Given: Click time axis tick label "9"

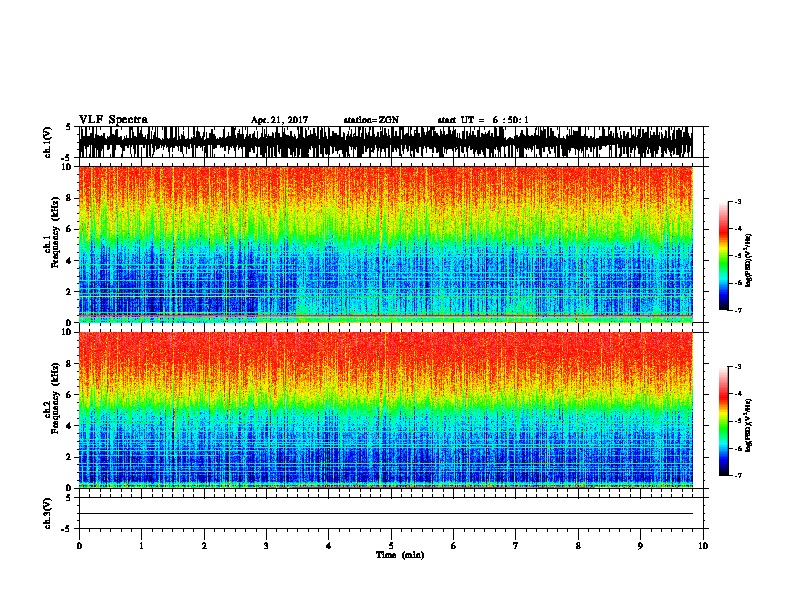Looking at the screenshot, I should tap(640, 546).
